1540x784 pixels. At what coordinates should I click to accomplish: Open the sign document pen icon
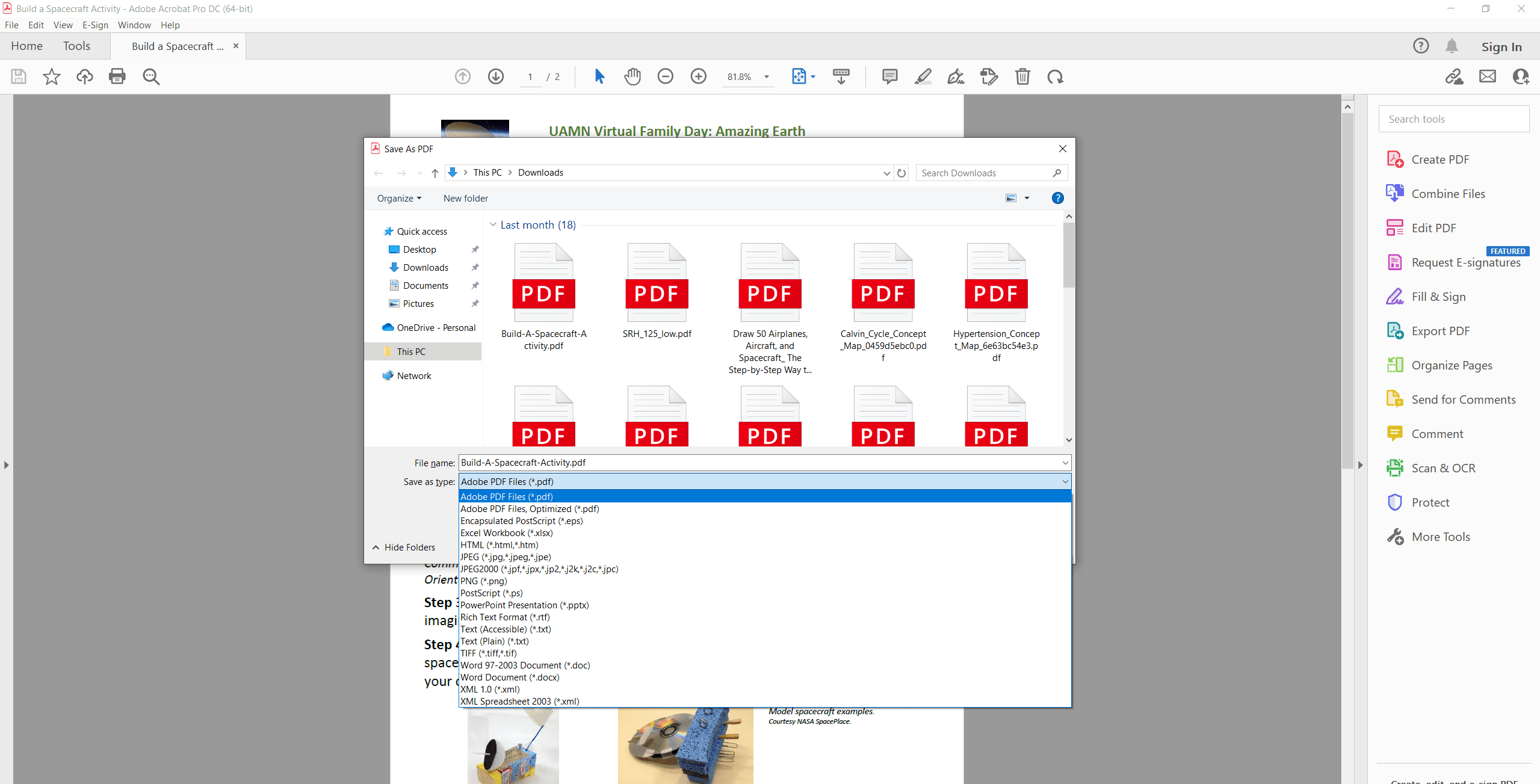pos(956,76)
